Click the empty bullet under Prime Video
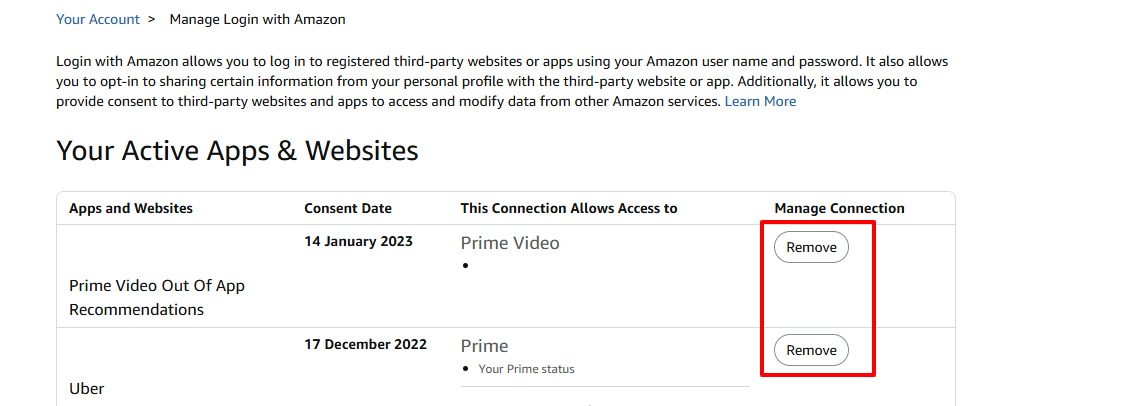1146x406 pixels. tap(466, 266)
